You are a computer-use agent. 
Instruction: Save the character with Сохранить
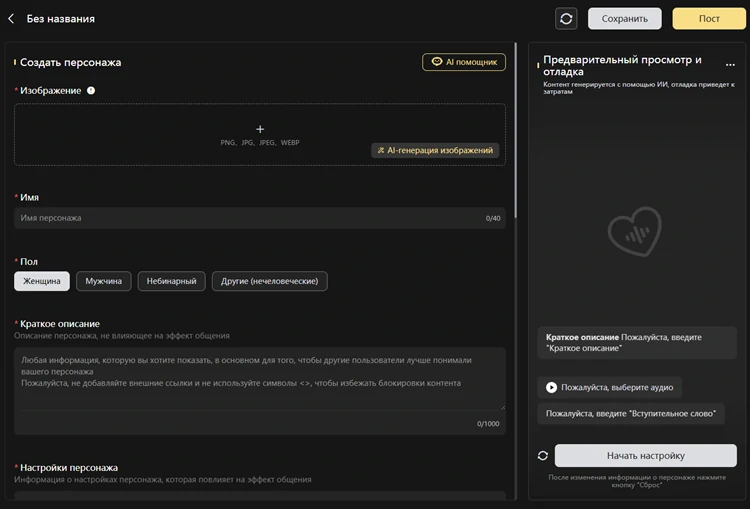coord(624,19)
